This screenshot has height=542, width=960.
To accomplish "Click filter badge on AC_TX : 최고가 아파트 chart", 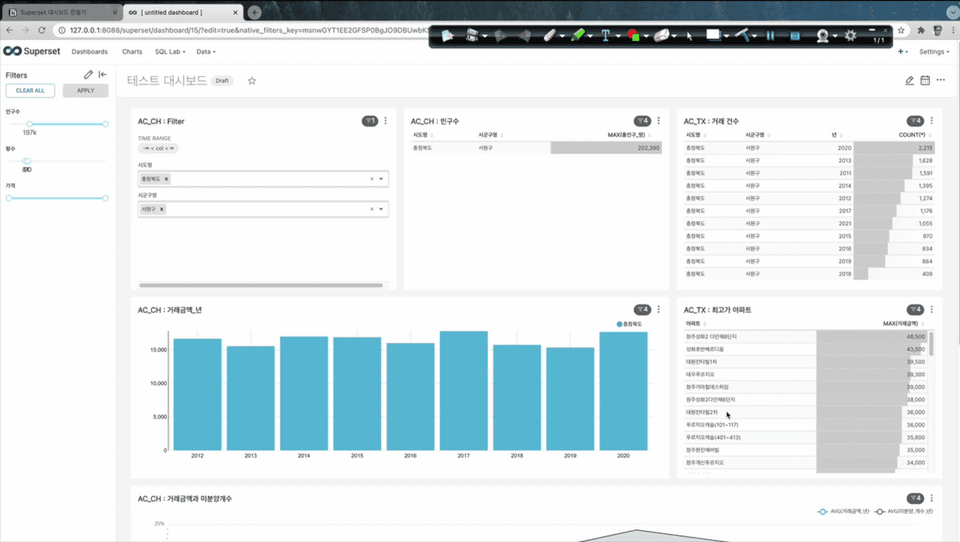I will coord(915,310).
